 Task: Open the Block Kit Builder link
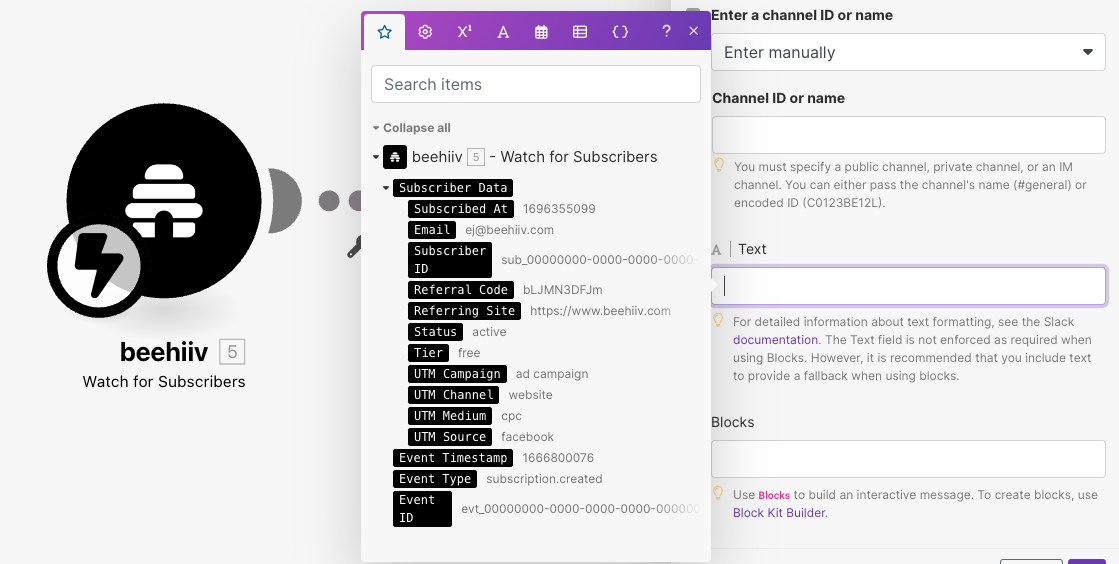point(779,513)
